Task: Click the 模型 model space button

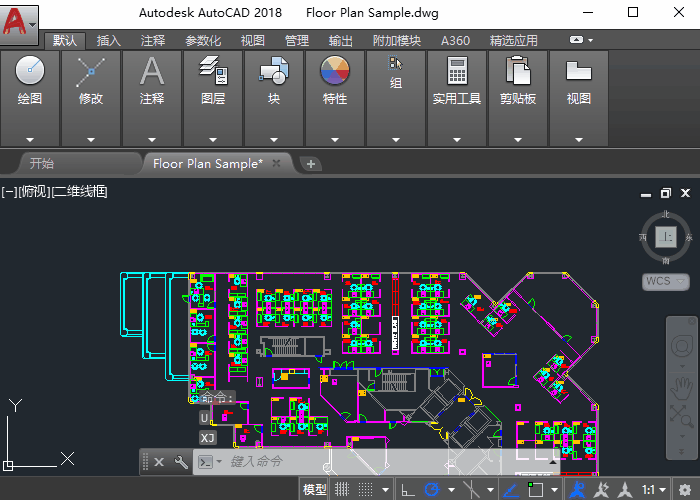Action: [x=314, y=490]
